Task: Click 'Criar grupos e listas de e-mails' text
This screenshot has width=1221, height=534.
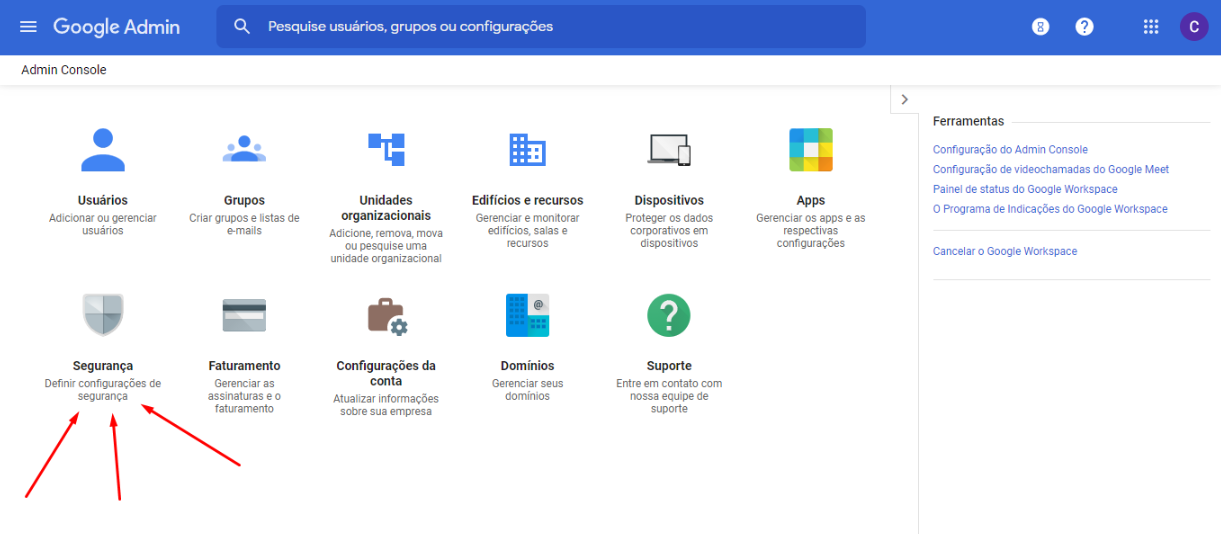Action: 244,224
